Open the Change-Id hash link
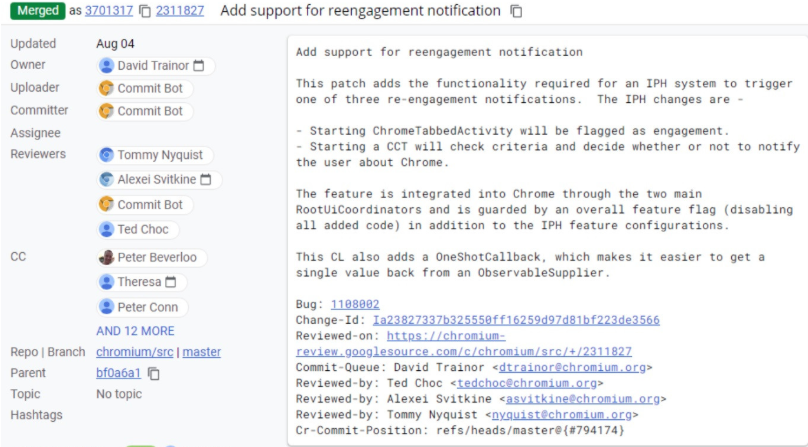 coord(516,320)
